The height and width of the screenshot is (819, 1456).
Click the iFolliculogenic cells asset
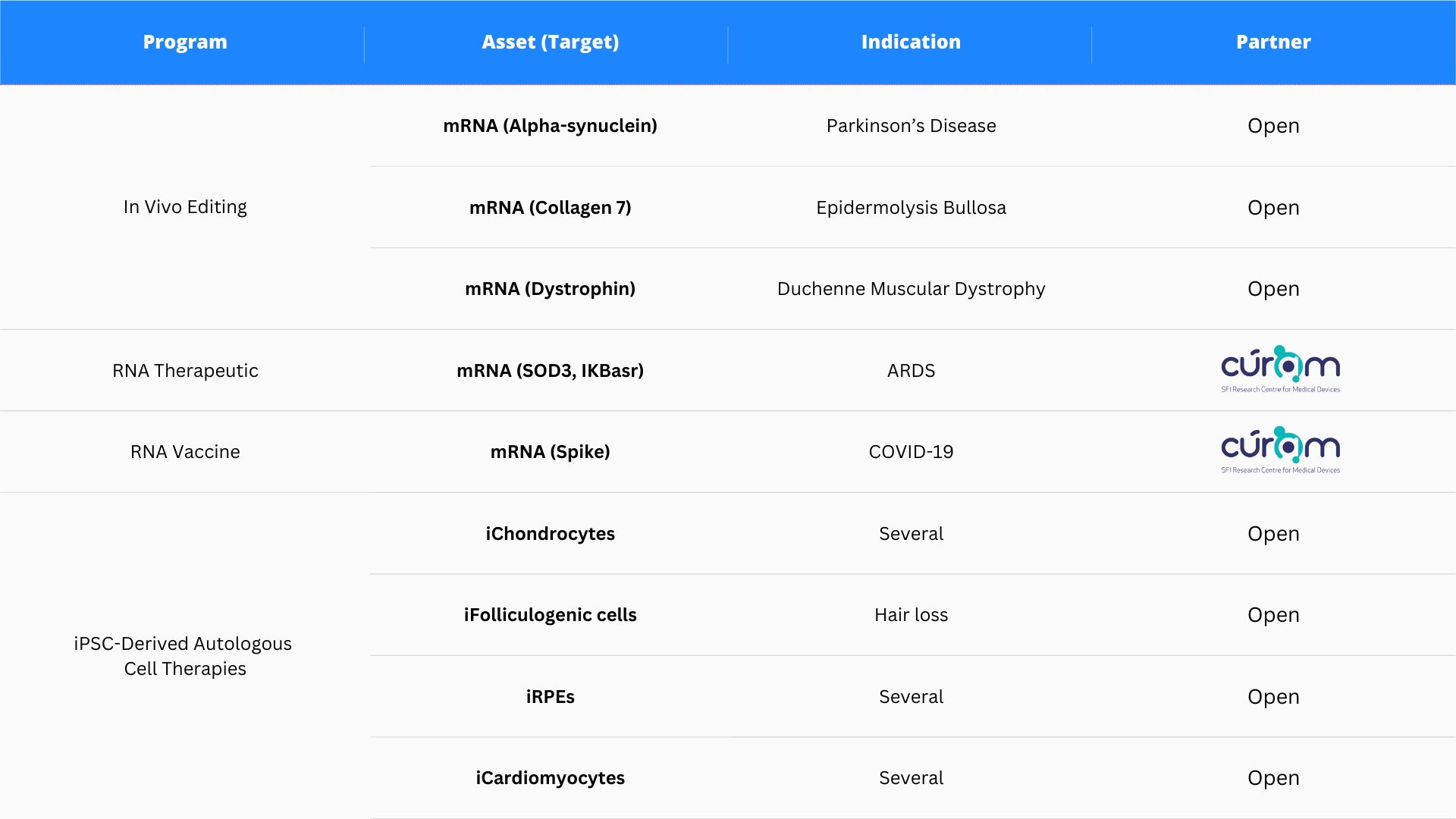point(551,615)
